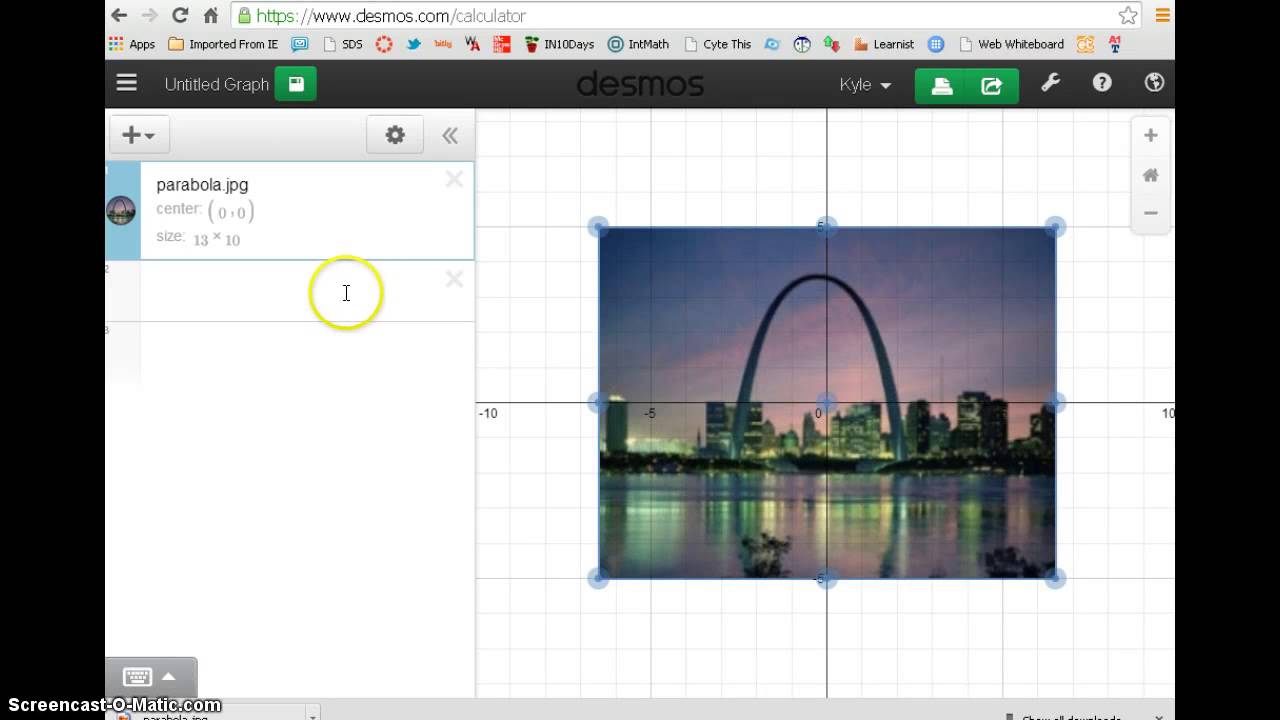Viewport: 1280px width, 720px height.
Task: Zoom out the graph with minus button
Action: pyautogui.click(x=1150, y=213)
